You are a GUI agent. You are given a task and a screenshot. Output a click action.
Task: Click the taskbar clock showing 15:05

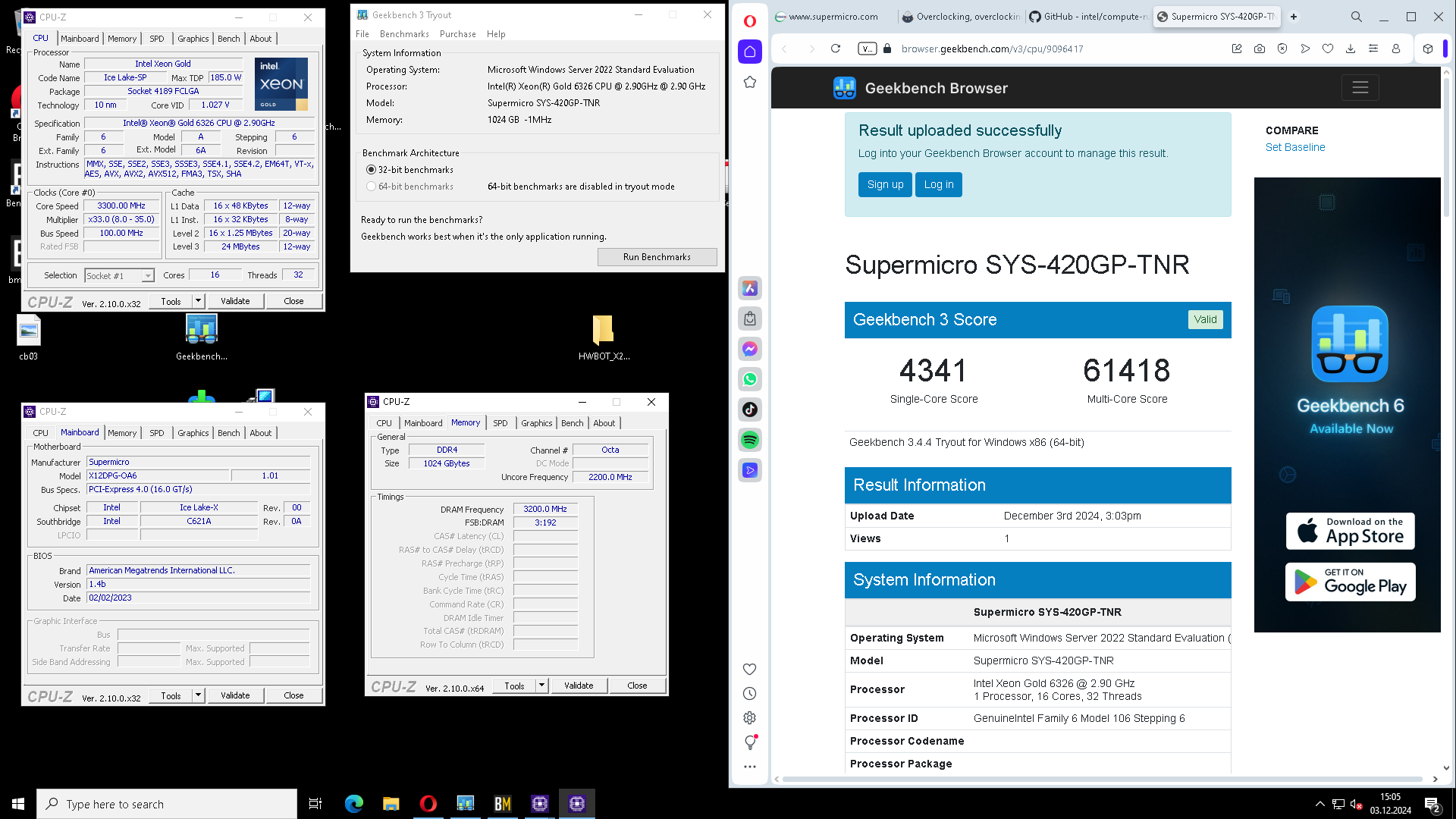1390,804
